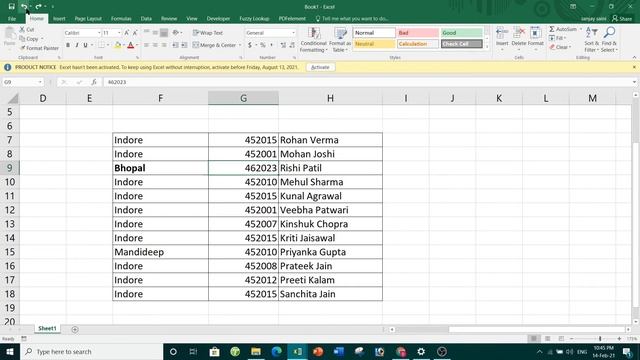640x360 pixels.
Task: Click the Name Box showing G9
Action: 22,82
